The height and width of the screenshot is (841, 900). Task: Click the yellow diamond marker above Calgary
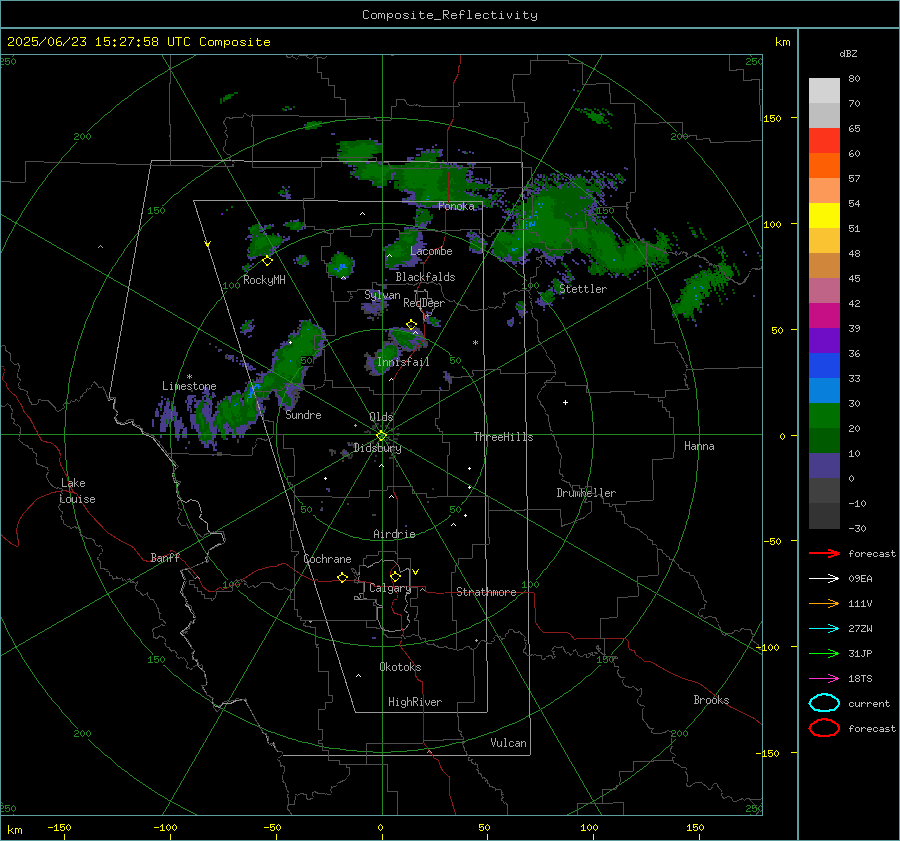pyautogui.click(x=395, y=576)
